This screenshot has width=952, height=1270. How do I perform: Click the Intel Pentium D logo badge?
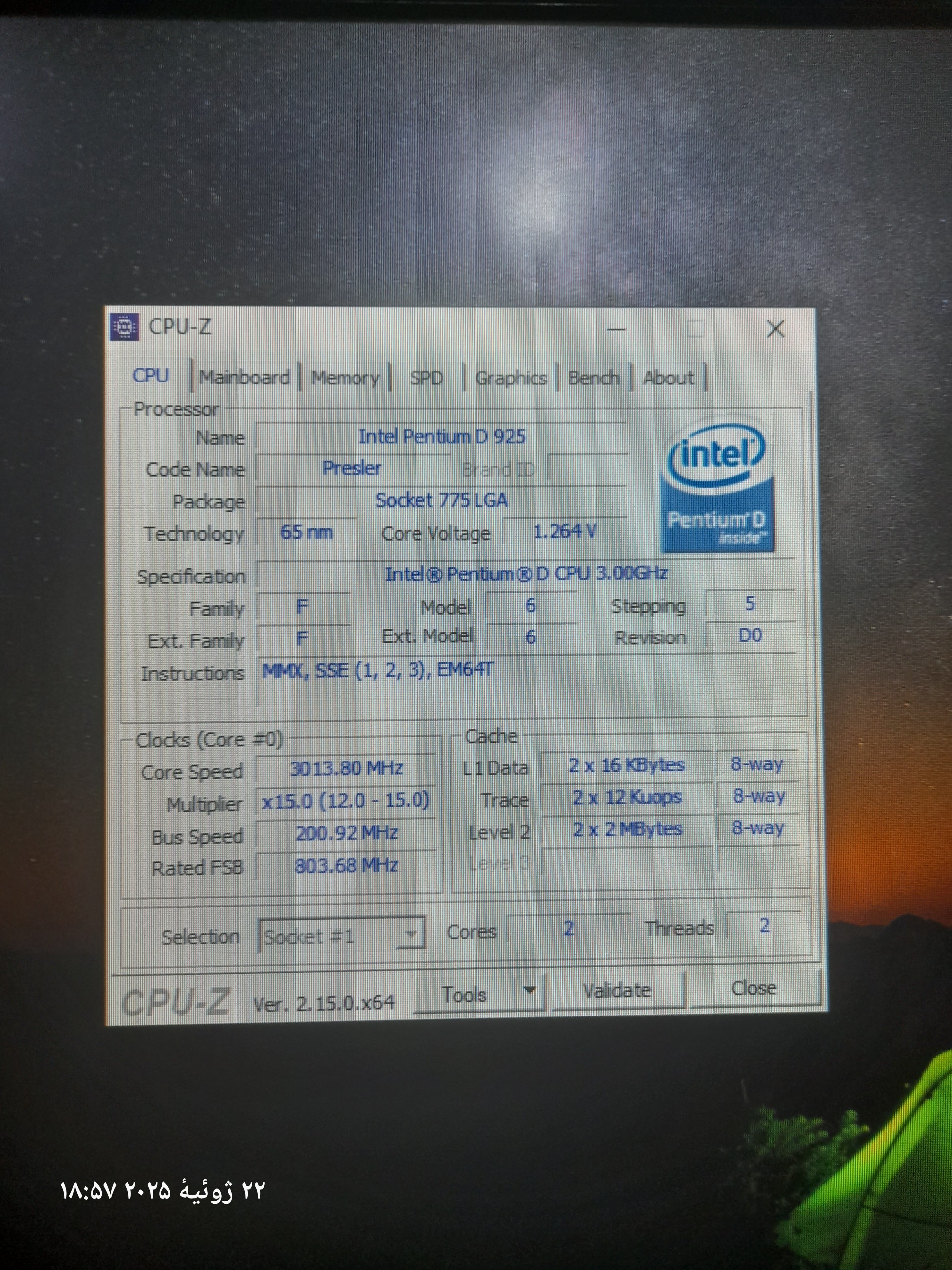pos(717,488)
